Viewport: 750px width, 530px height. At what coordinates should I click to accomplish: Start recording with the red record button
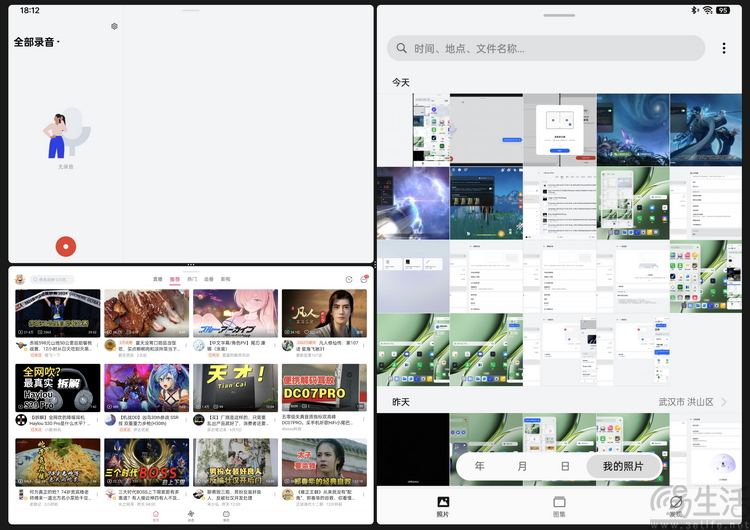click(66, 245)
